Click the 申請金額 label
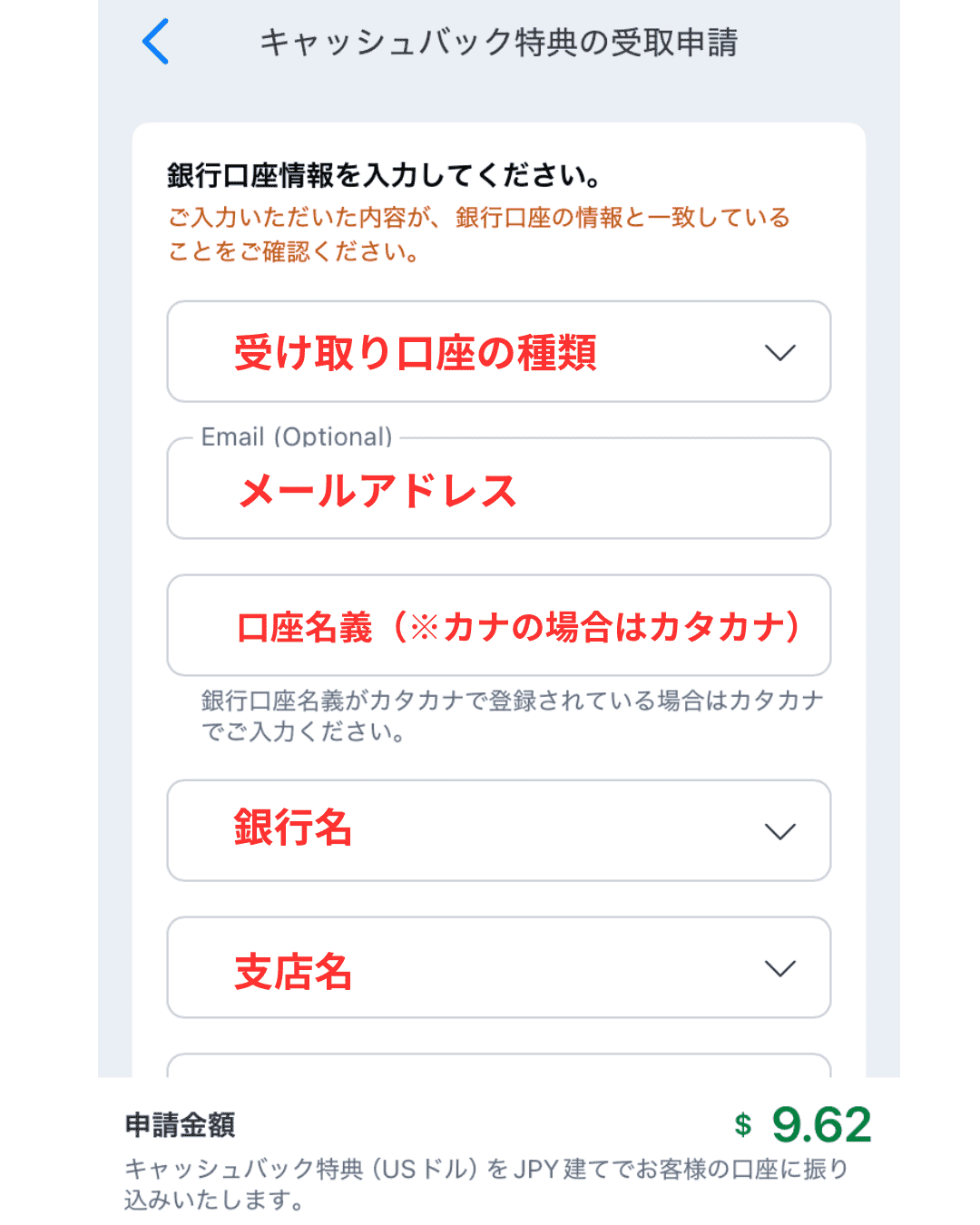The width and height of the screenshot is (980, 1225). 180,1125
